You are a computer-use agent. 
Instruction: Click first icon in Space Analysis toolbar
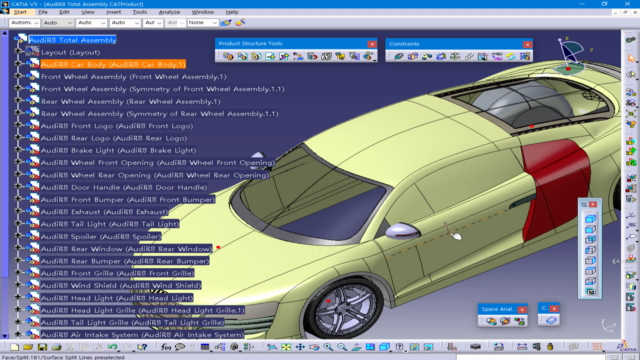(x=491, y=321)
